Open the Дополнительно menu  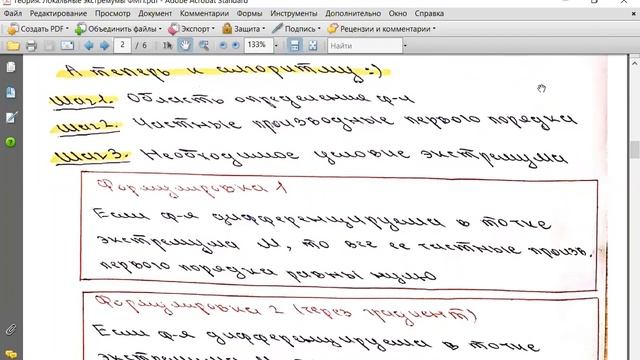353,13
